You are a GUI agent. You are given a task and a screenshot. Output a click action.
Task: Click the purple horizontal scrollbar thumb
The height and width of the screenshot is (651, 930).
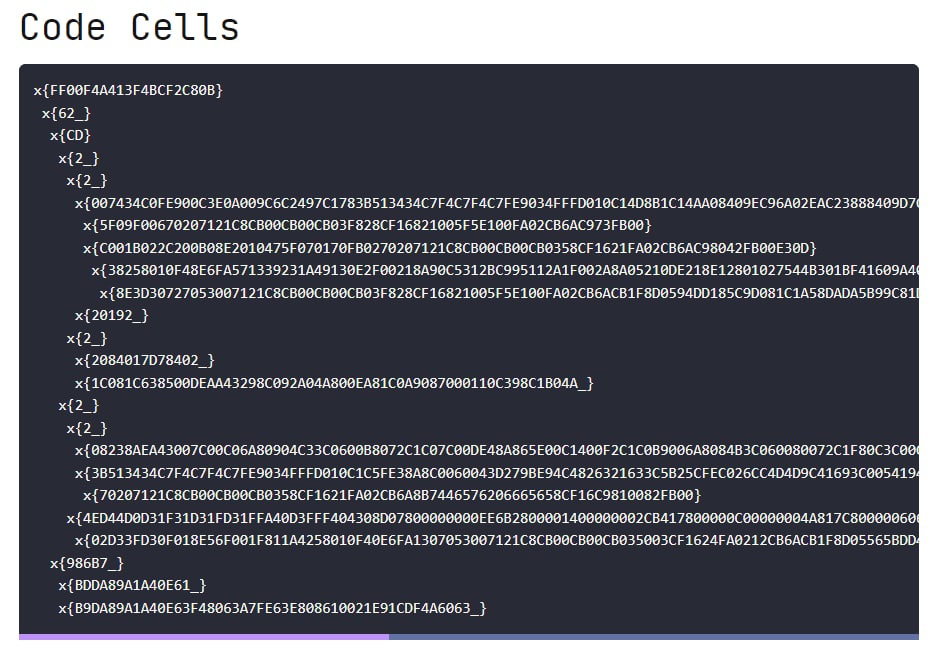(x=204, y=637)
